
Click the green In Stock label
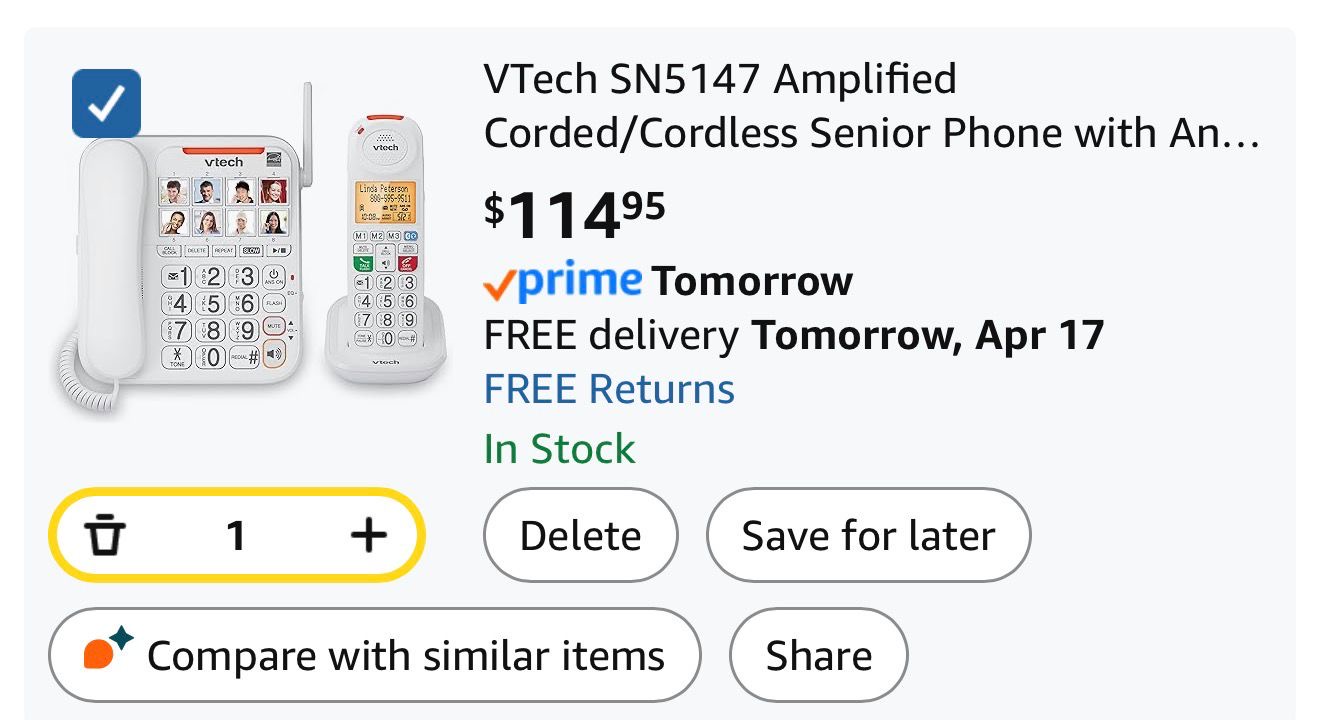pos(559,449)
